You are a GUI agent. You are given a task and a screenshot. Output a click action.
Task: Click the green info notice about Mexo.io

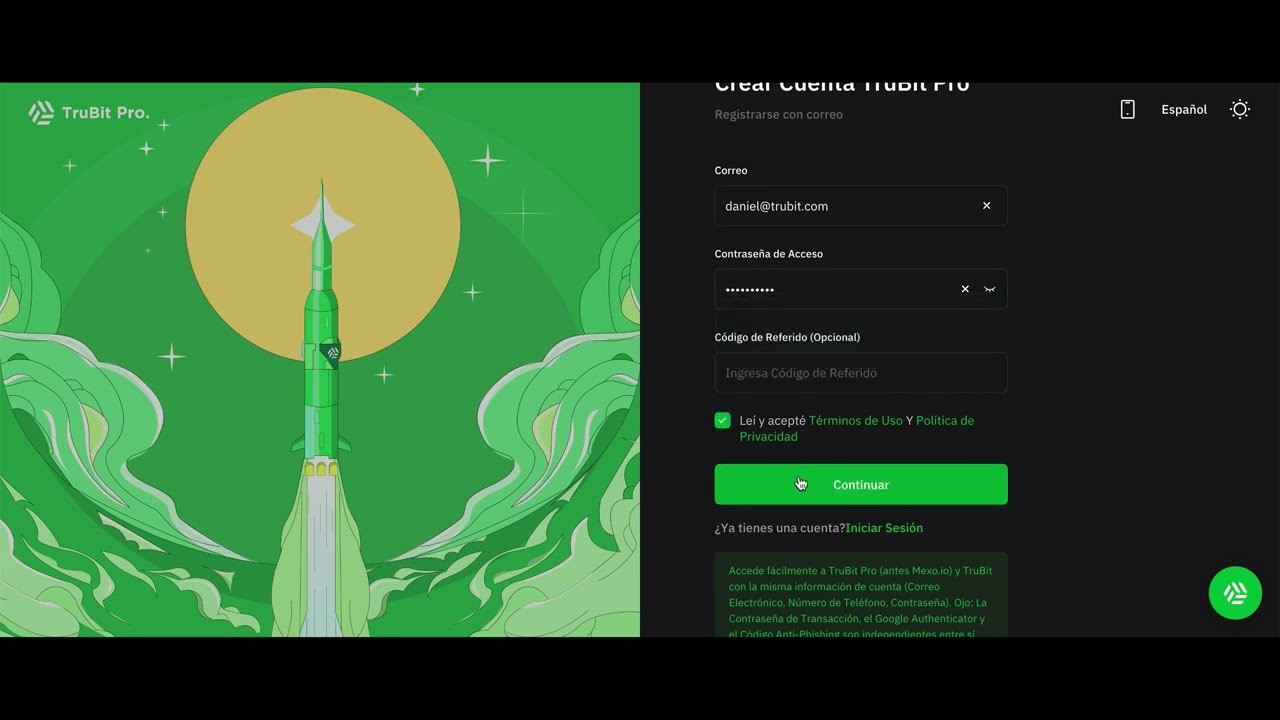tap(861, 596)
